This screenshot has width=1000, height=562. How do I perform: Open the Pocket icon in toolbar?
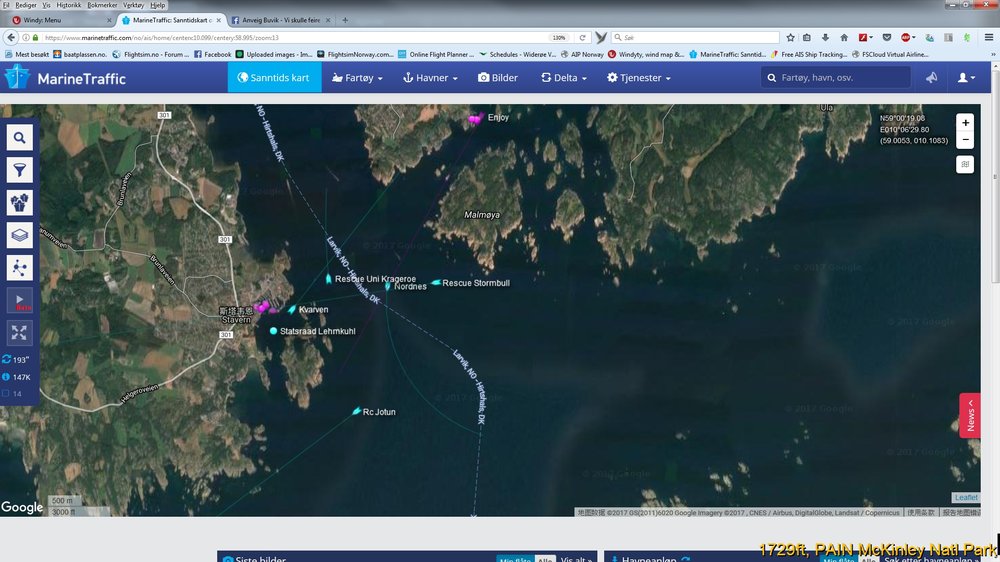point(886,38)
